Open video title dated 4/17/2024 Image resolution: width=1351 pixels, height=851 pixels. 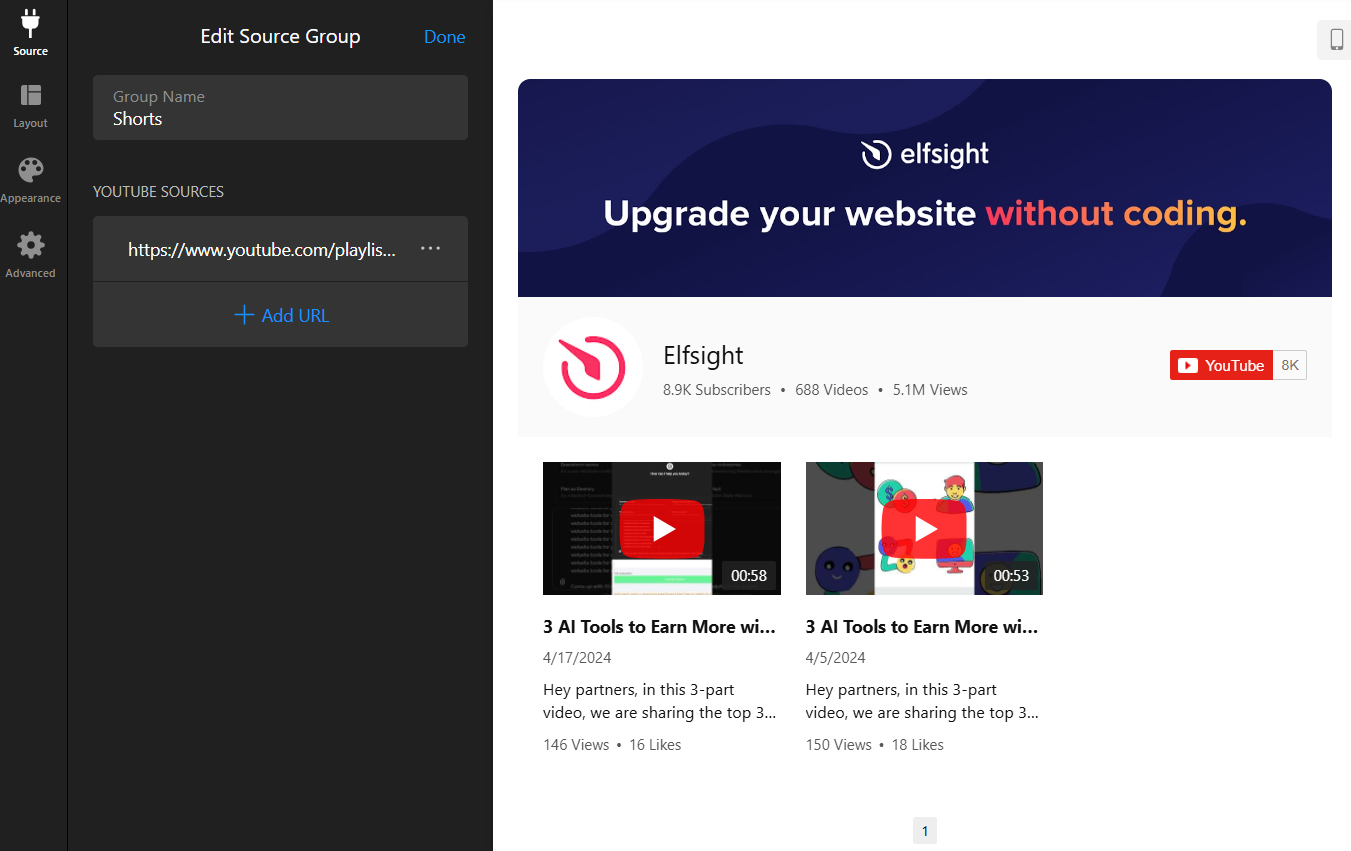(660, 627)
